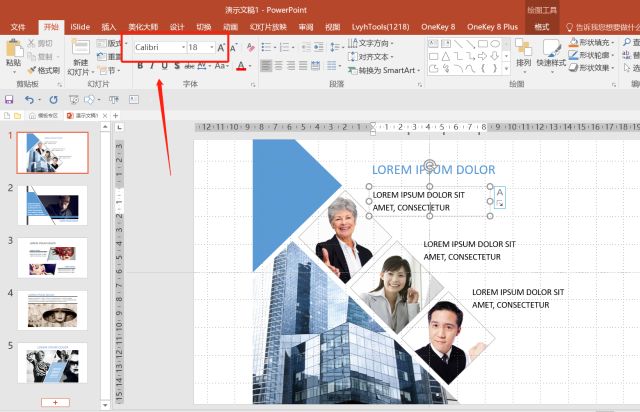
Task: Click the Paste clipboard icon
Action: [14, 48]
